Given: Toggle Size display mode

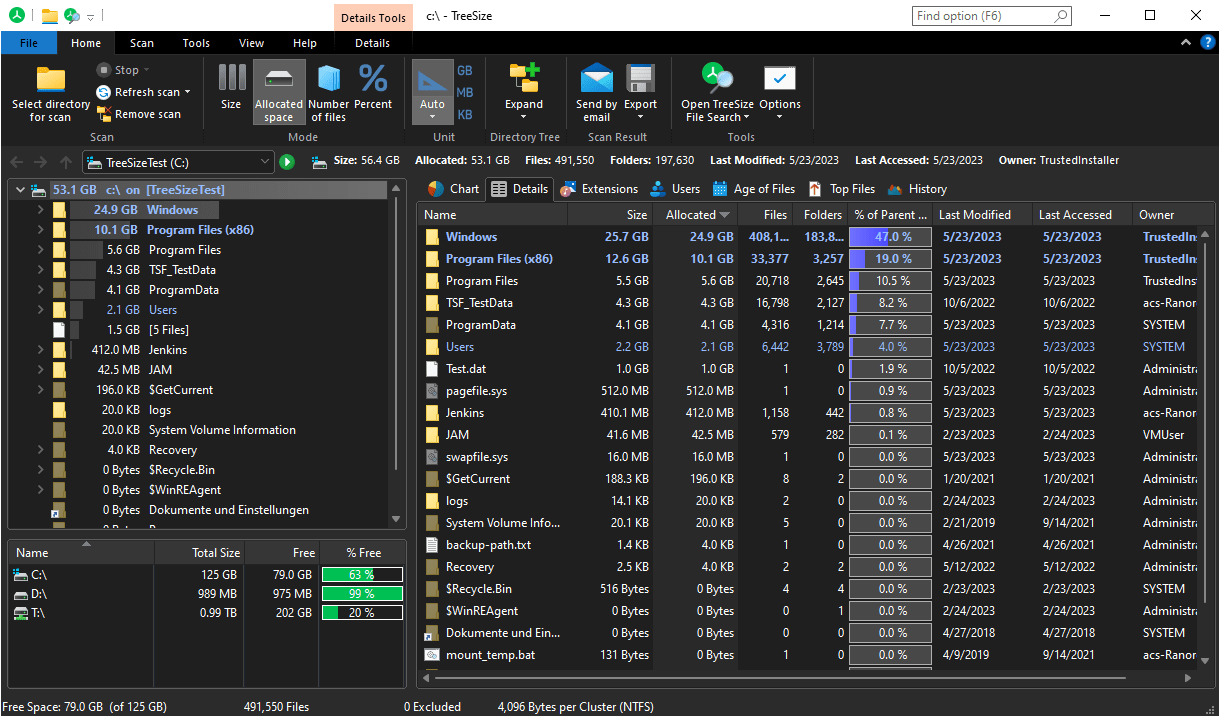Looking at the screenshot, I should [231, 92].
